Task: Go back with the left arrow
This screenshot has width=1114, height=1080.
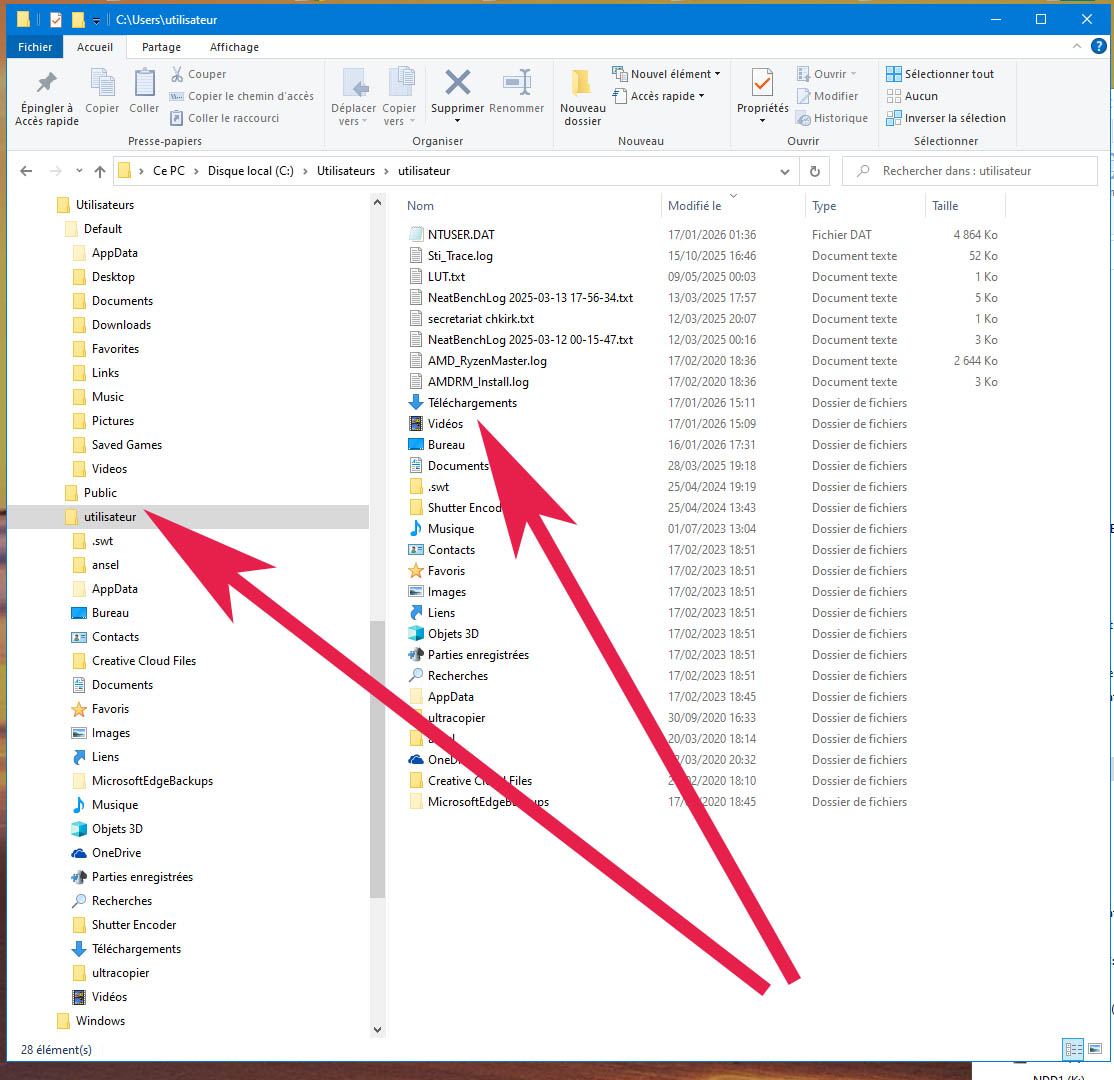Action: [26, 171]
